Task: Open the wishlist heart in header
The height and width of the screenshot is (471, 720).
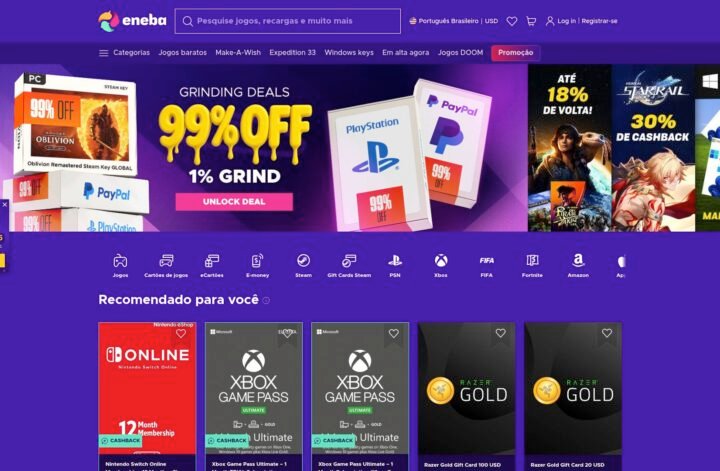Action: (x=512, y=21)
